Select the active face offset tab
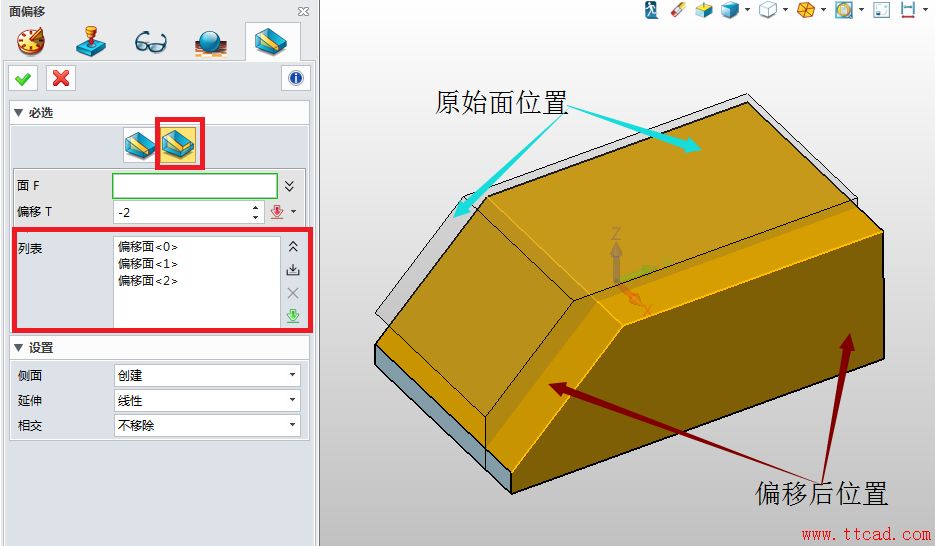This screenshot has width=935, height=546. tap(271, 42)
